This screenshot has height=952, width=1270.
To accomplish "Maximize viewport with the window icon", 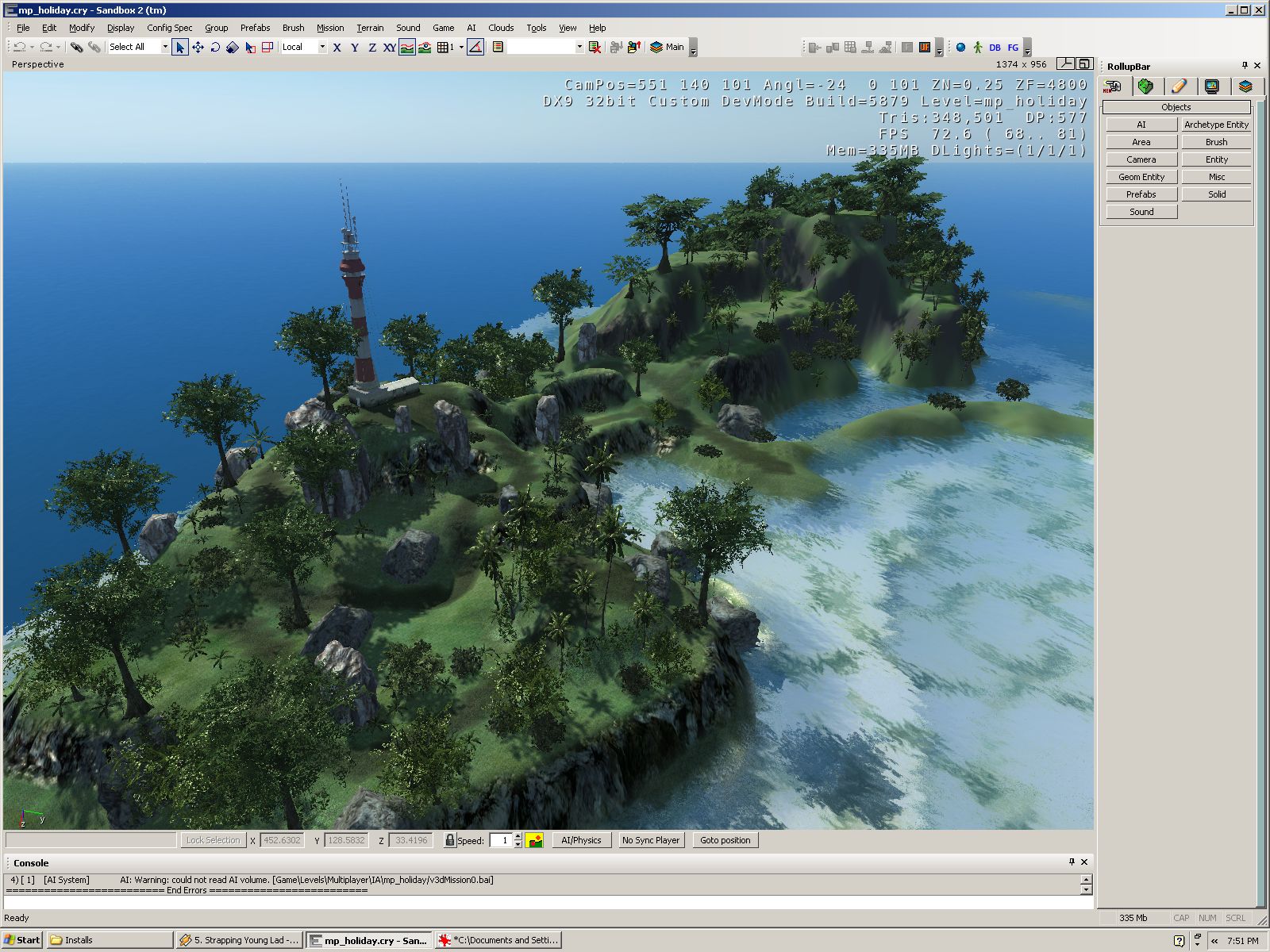I will (x=1084, y=64).
